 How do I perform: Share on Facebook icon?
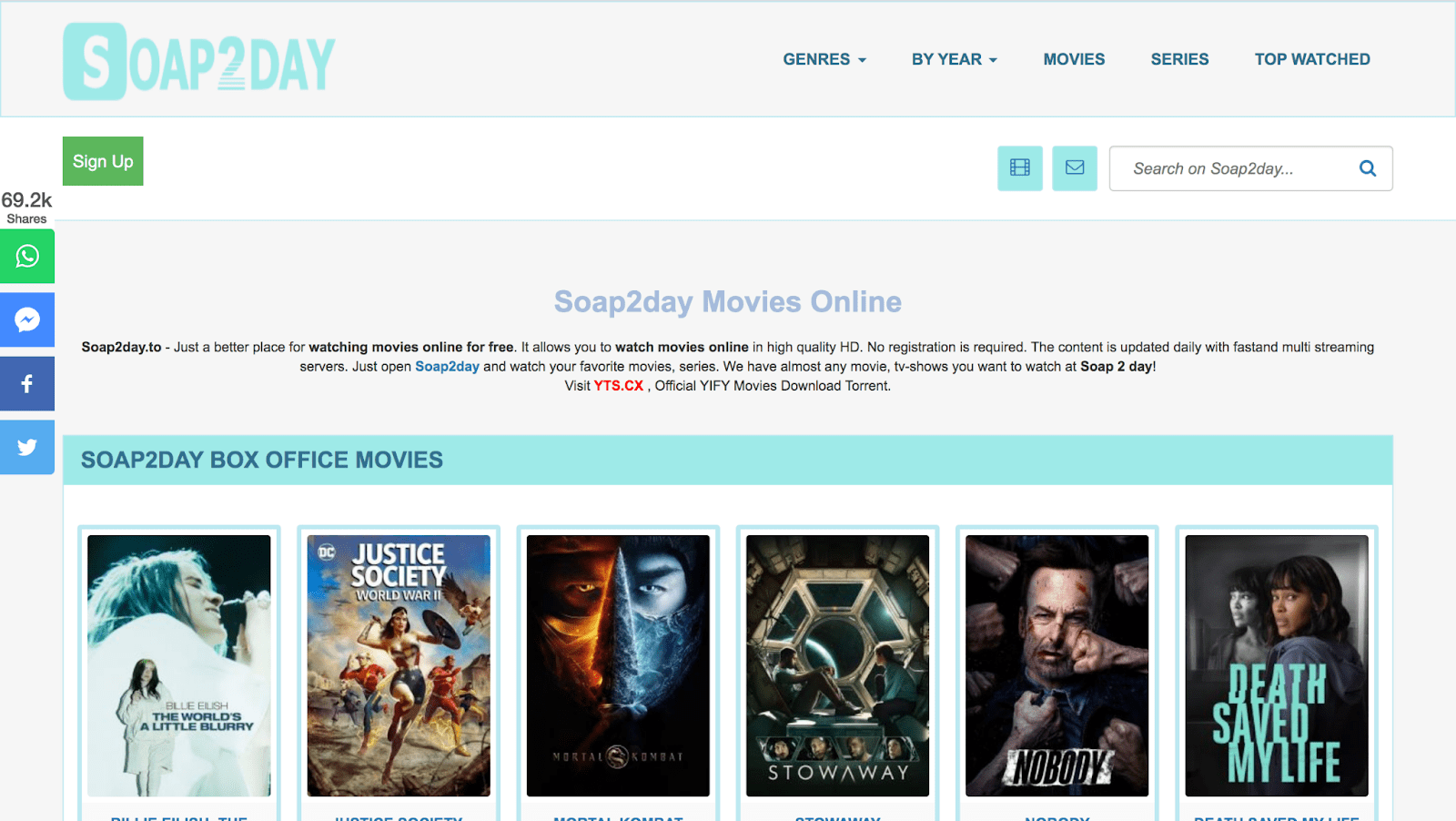click(27, 384)
